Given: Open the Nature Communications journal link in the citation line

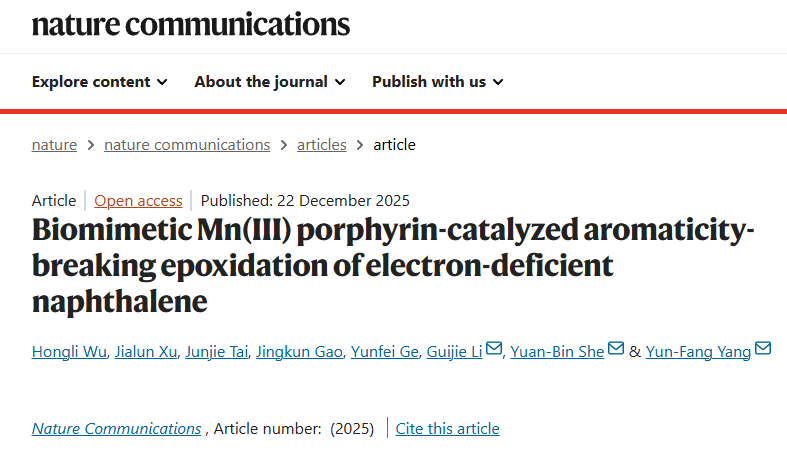Looking at the screenshot, I should point(116,429).
